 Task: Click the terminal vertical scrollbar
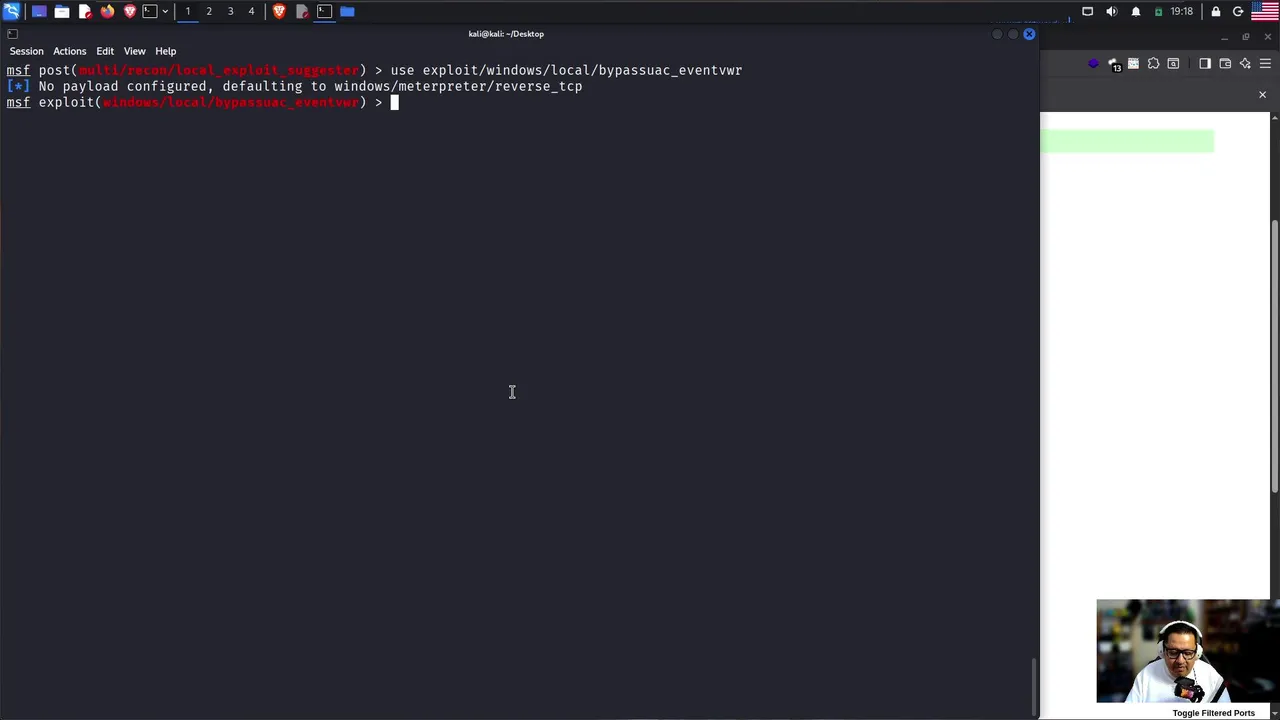[1035, 687]
